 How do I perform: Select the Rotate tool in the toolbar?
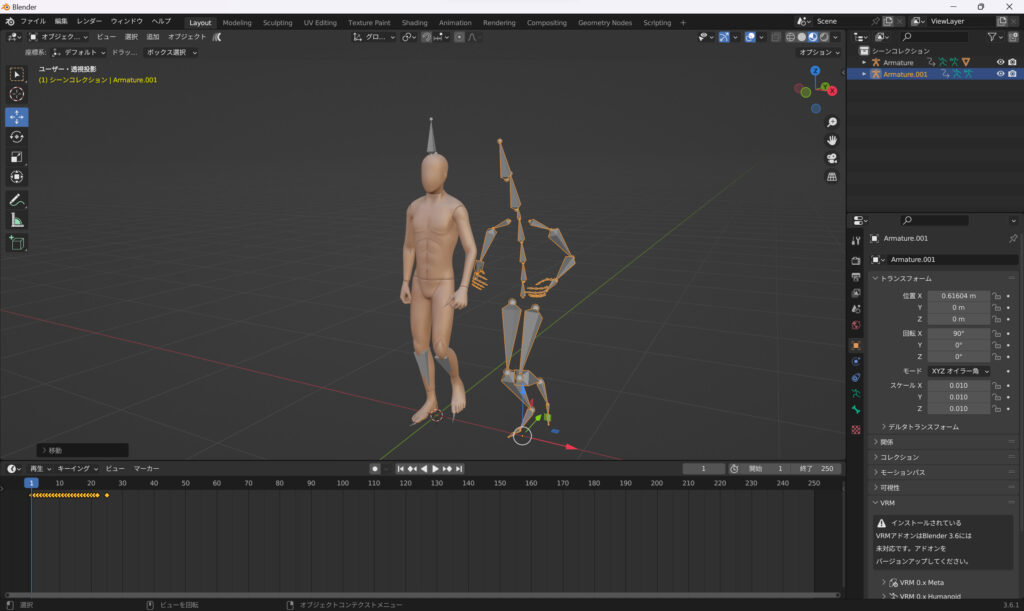pyautogui.click(x=17, y=137)
